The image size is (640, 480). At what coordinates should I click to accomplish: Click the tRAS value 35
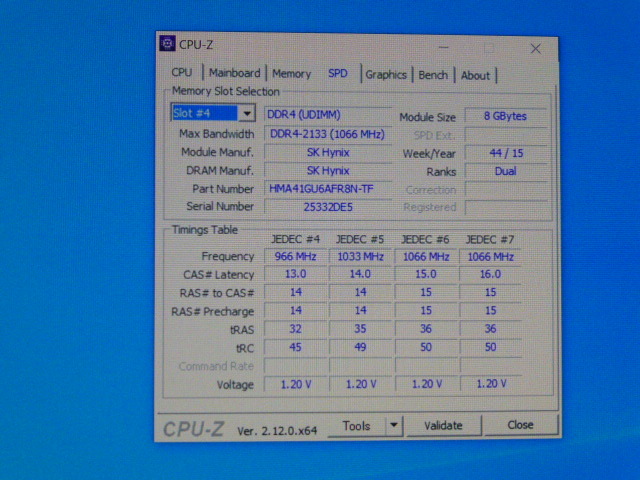tap(360, 329)
